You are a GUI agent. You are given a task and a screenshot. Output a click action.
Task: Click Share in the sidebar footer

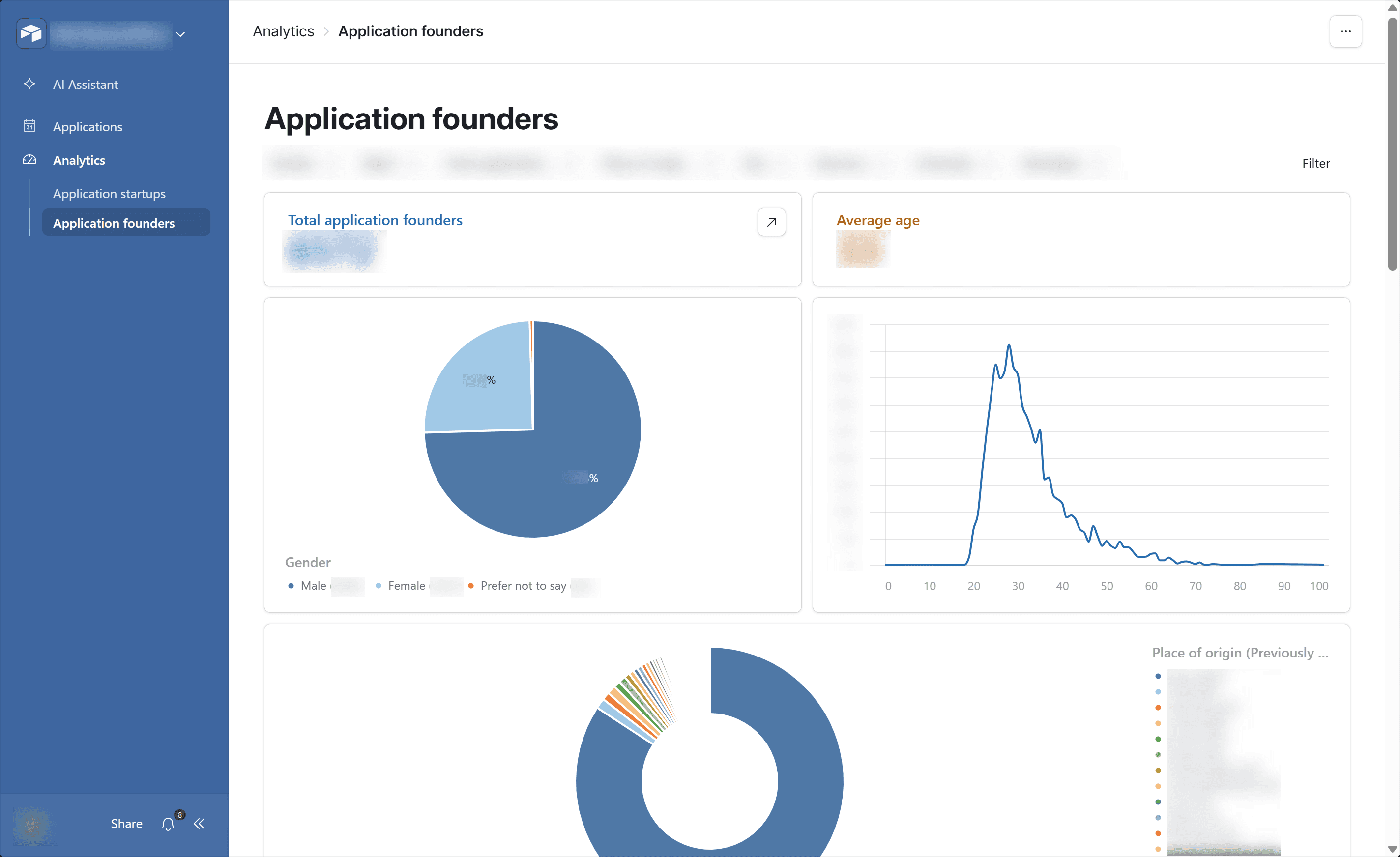click(127, 824)
